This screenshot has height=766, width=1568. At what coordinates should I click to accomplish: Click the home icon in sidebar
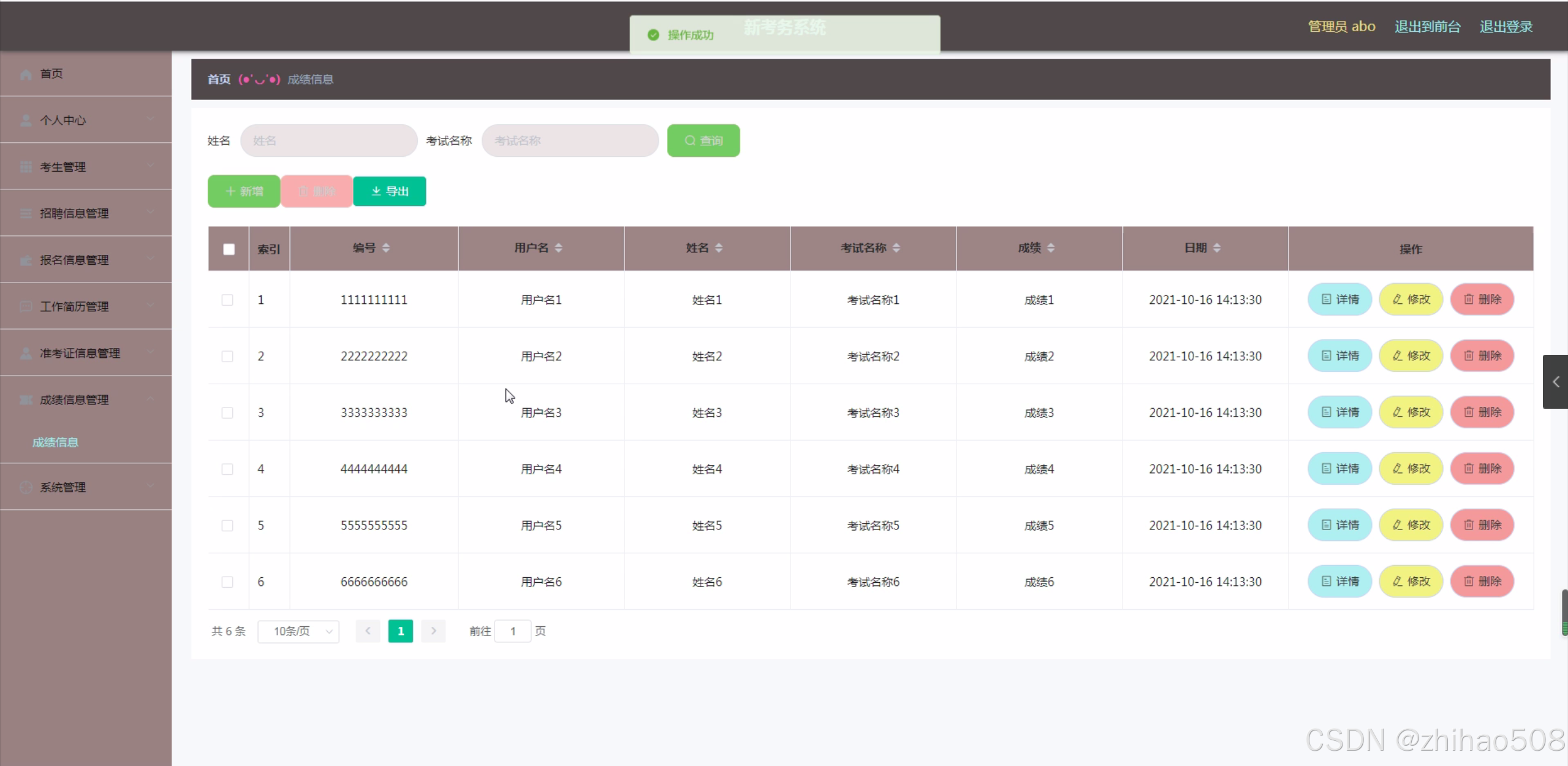tap(26, 74)
